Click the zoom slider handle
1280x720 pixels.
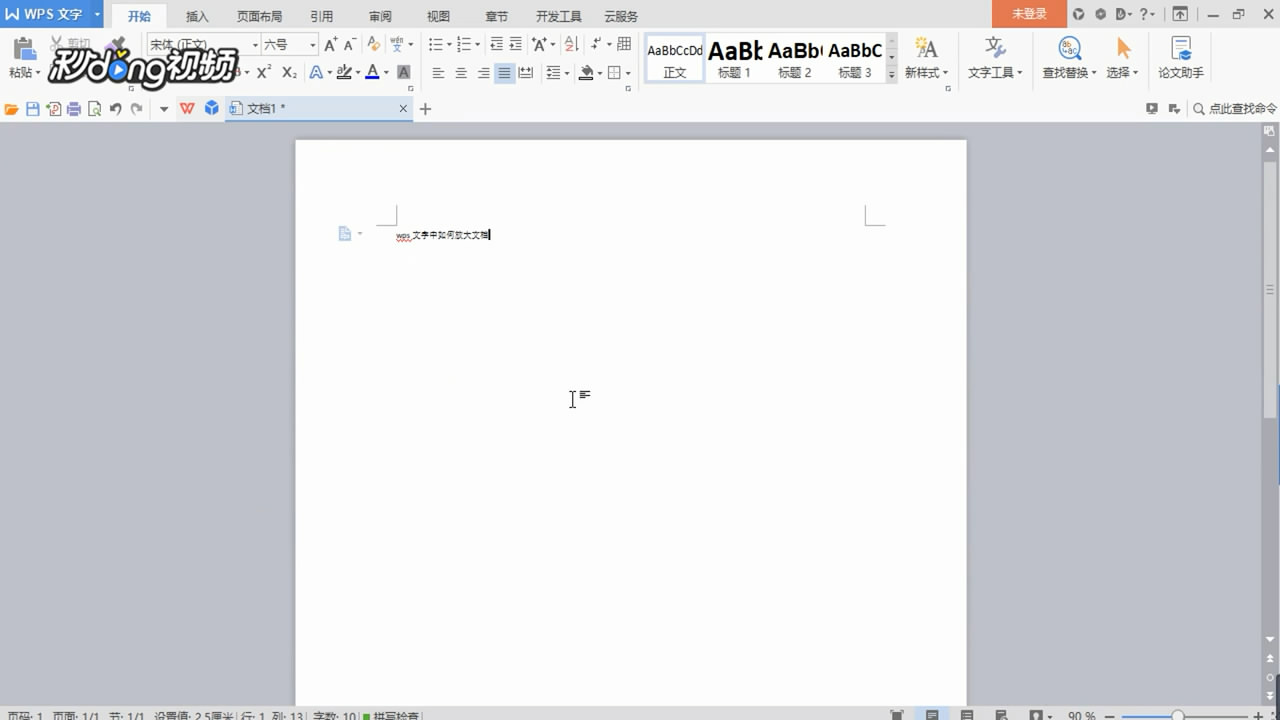tap(1178, 716)
